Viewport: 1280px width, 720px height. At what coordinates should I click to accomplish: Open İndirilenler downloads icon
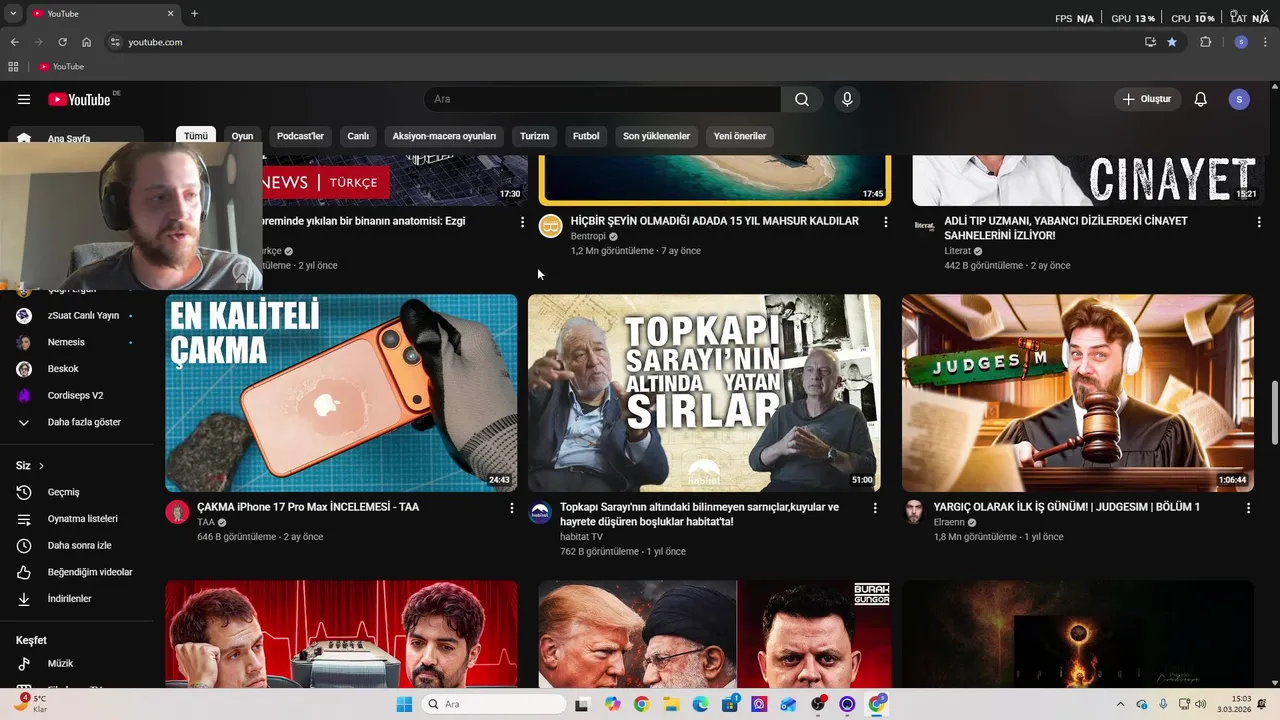(x=24, y=599)
